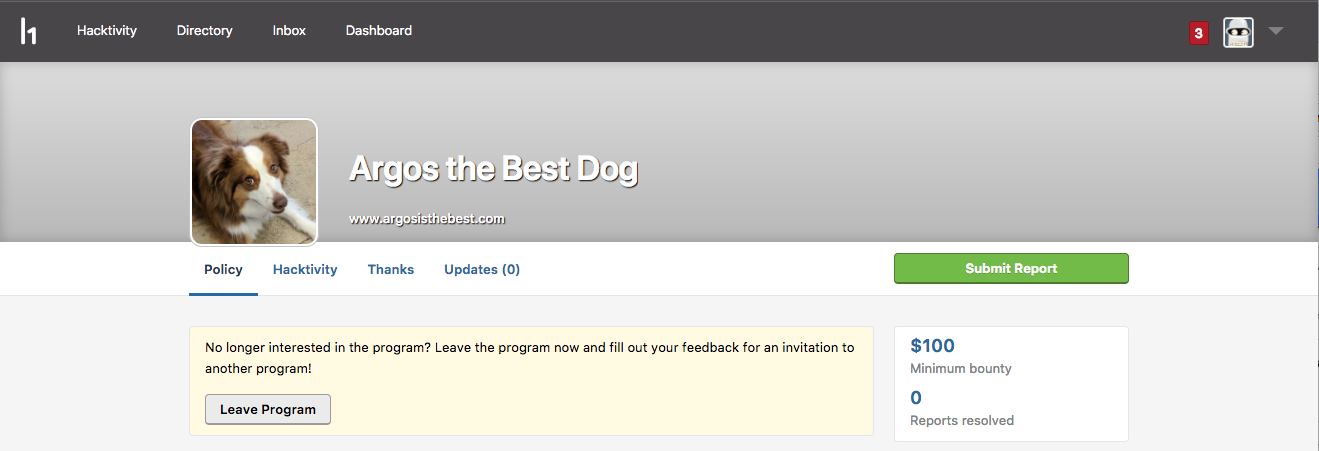Open the Inbox navigation item
1319x451 pixels.
tap(289, 31)
